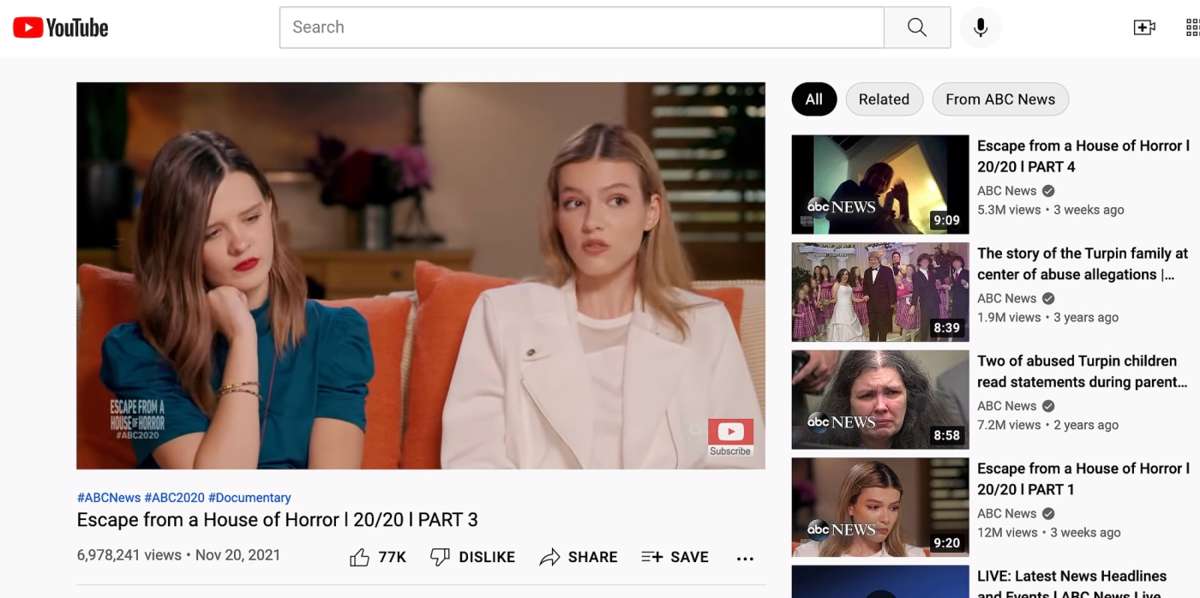Viewport: 1200px width, 598px height.
Task: Open the #ABC2020 hashtag link
Action: point(174,497)
